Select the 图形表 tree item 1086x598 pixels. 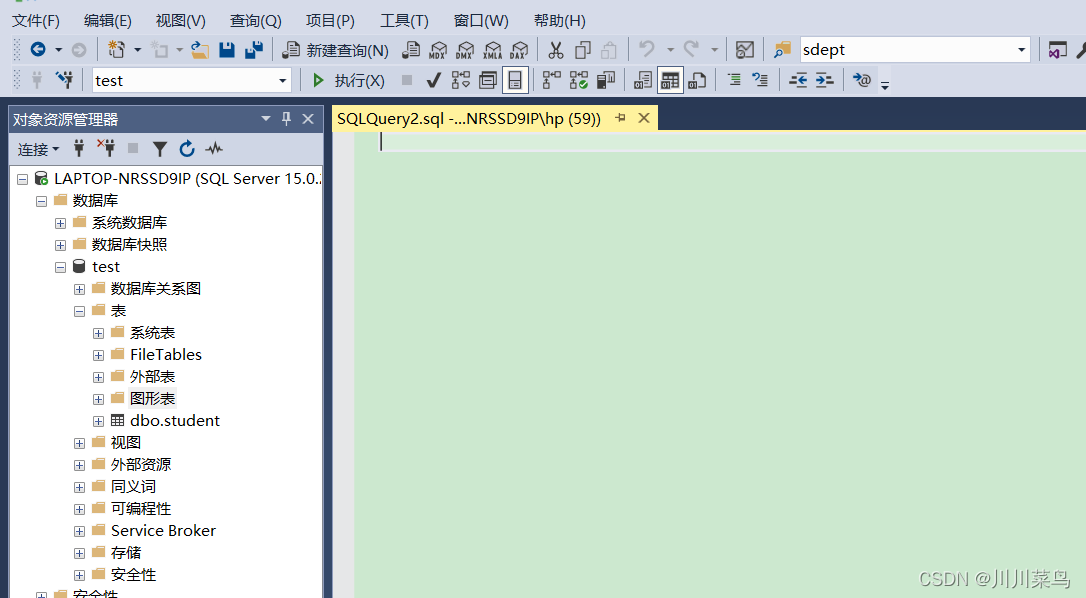click(152, 398)
